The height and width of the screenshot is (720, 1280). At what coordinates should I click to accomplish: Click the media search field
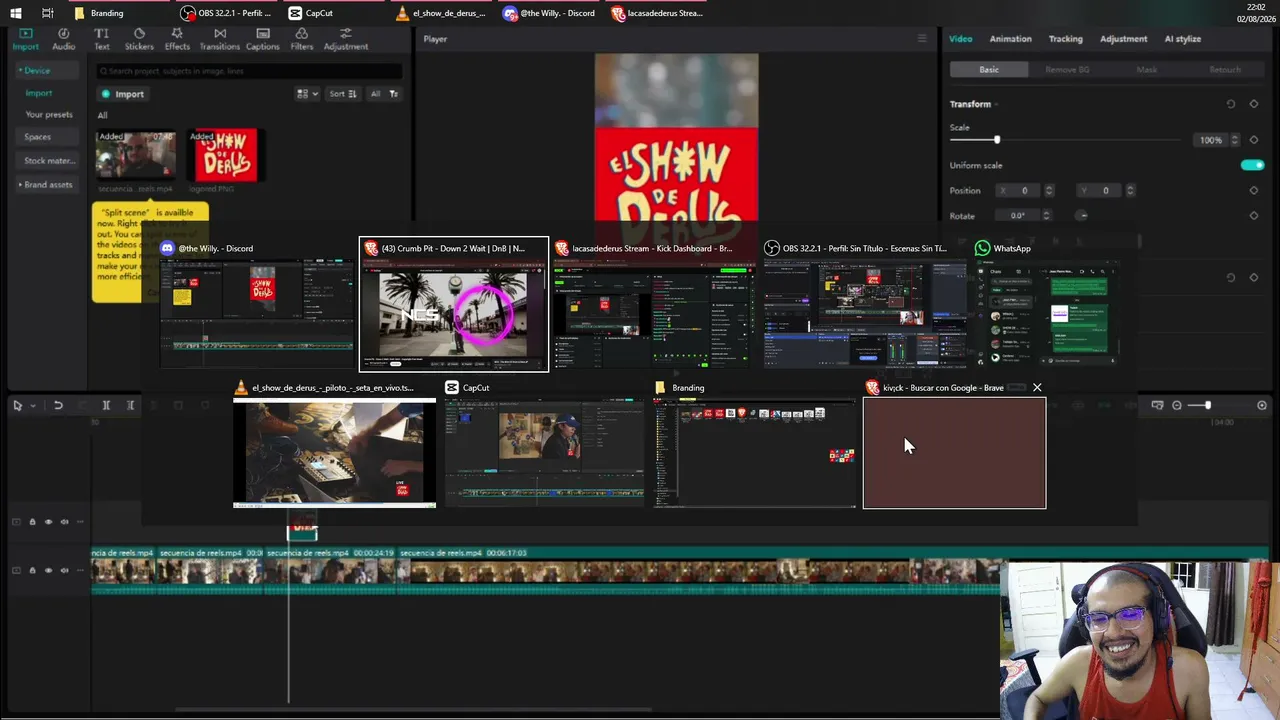coord(250,71)
